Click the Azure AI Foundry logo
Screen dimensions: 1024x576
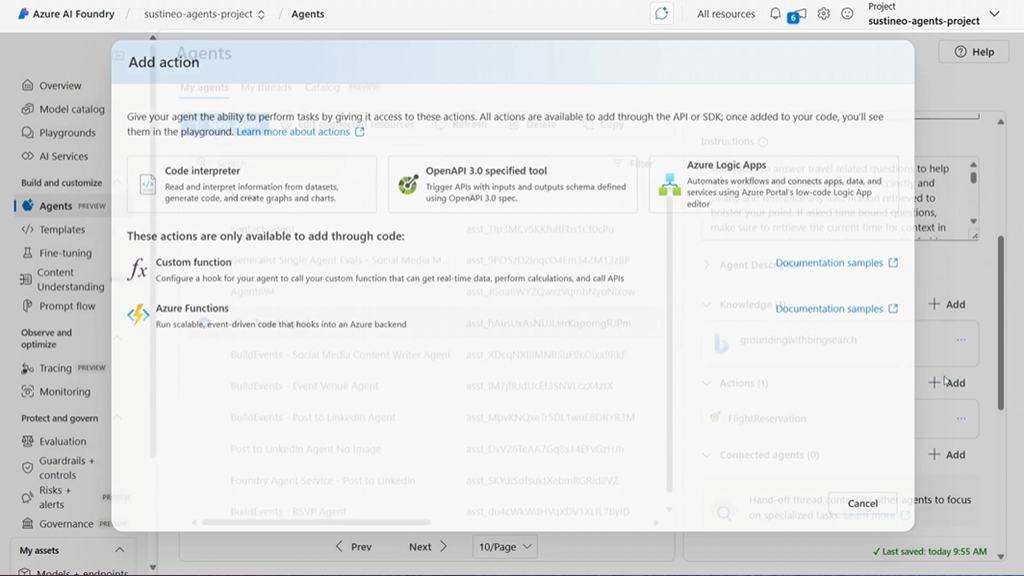click(x=23, y=14)
